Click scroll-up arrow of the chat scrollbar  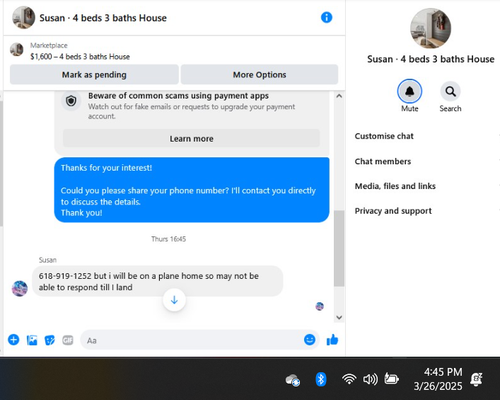[x=339, y=96]
